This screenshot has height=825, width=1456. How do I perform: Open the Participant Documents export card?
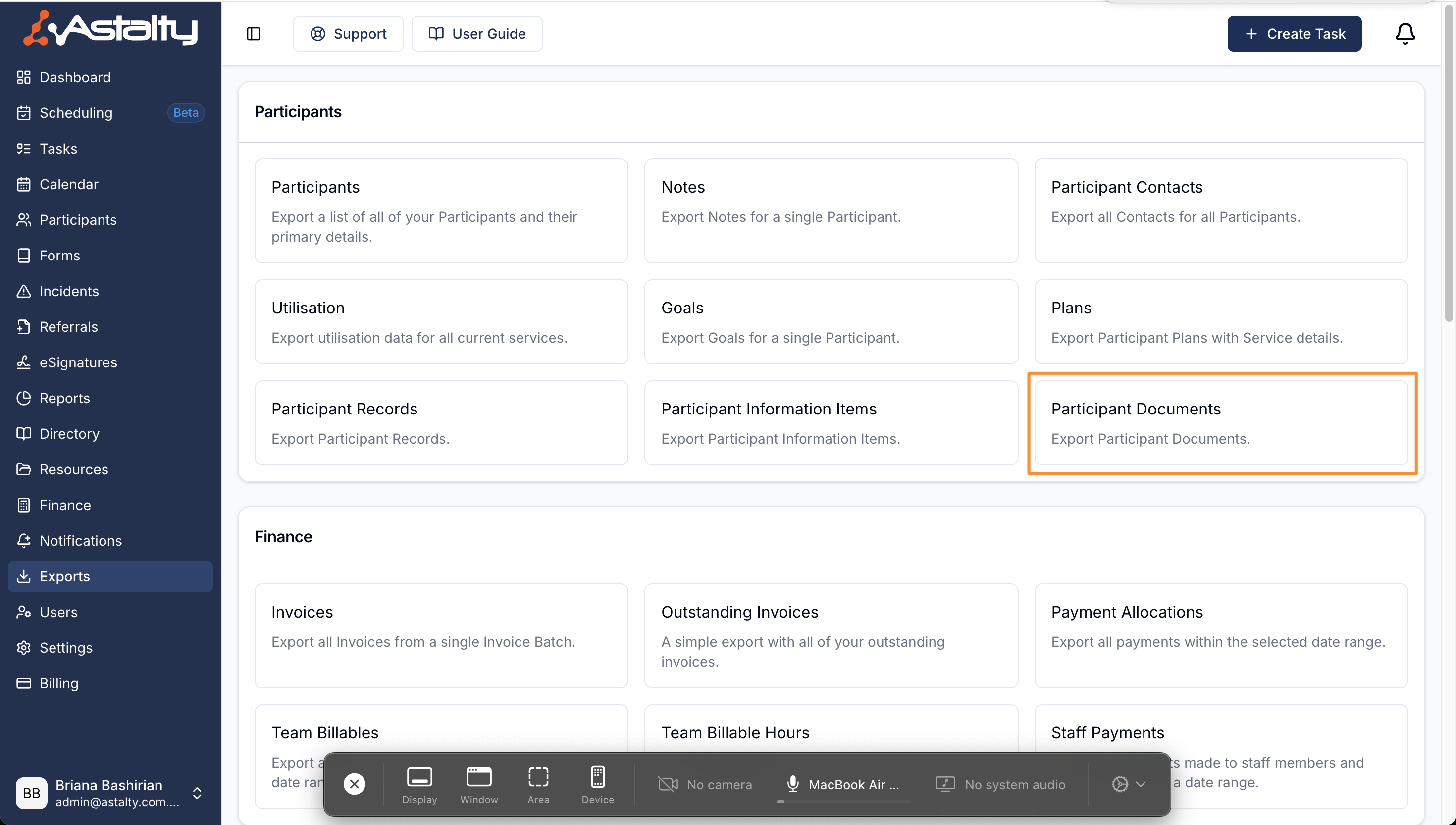tap(1220, 423)
